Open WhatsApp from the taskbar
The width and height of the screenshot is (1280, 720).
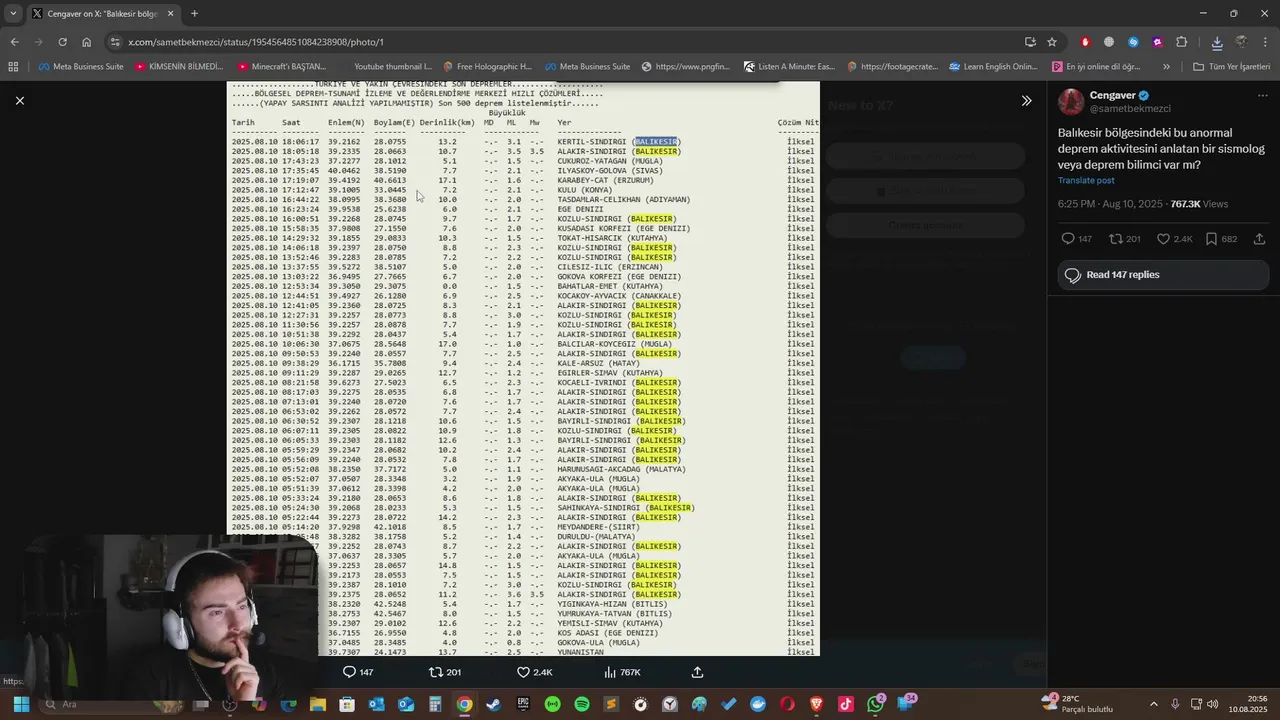pyautogui.click(x=876, y=704)
